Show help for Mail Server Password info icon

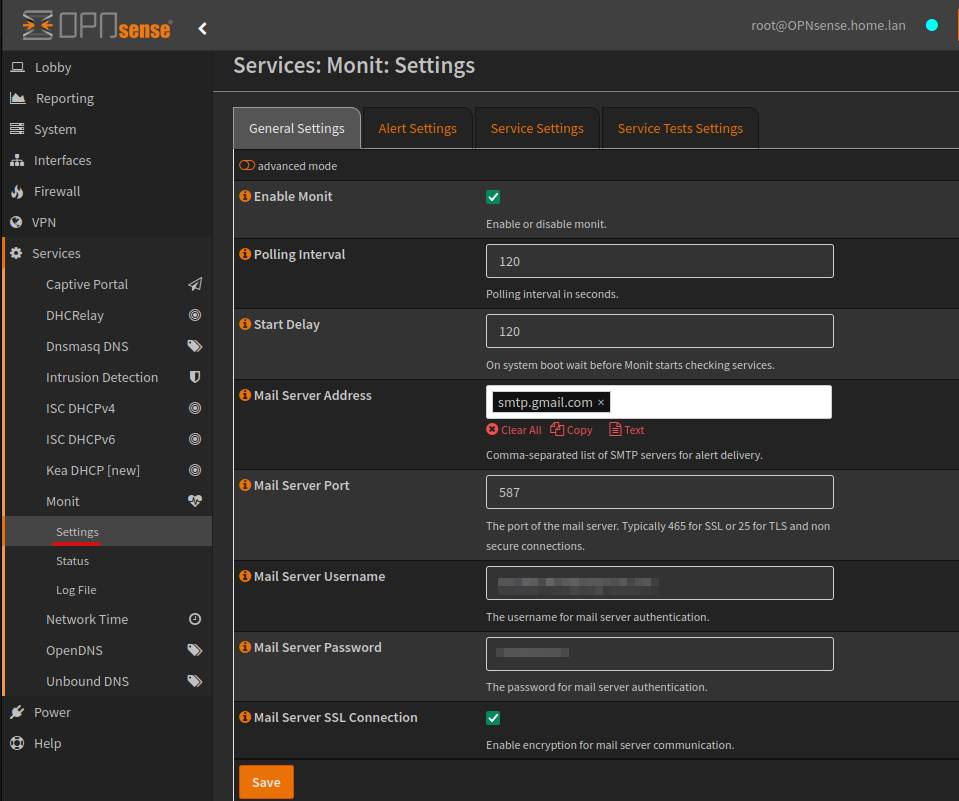point(245,648)
